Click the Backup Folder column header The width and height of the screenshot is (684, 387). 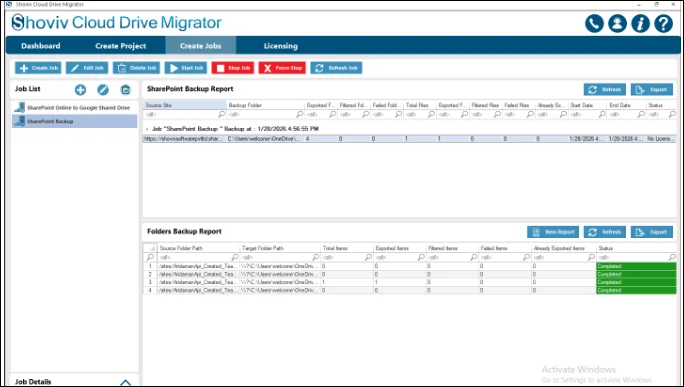[265, 105]
